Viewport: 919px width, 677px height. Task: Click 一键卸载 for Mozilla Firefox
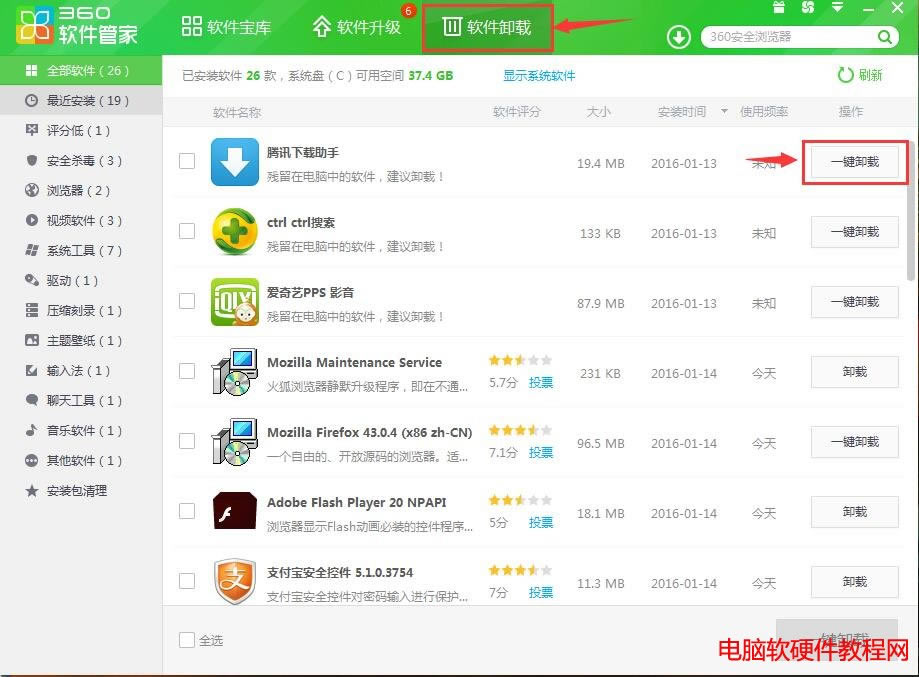pyautogui.click(x=855, y=442)
